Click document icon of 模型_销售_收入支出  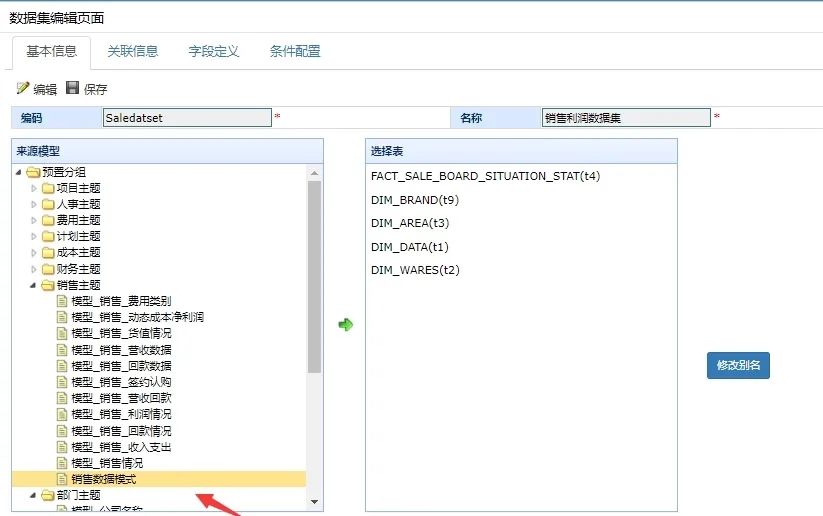tap(62, 448)
